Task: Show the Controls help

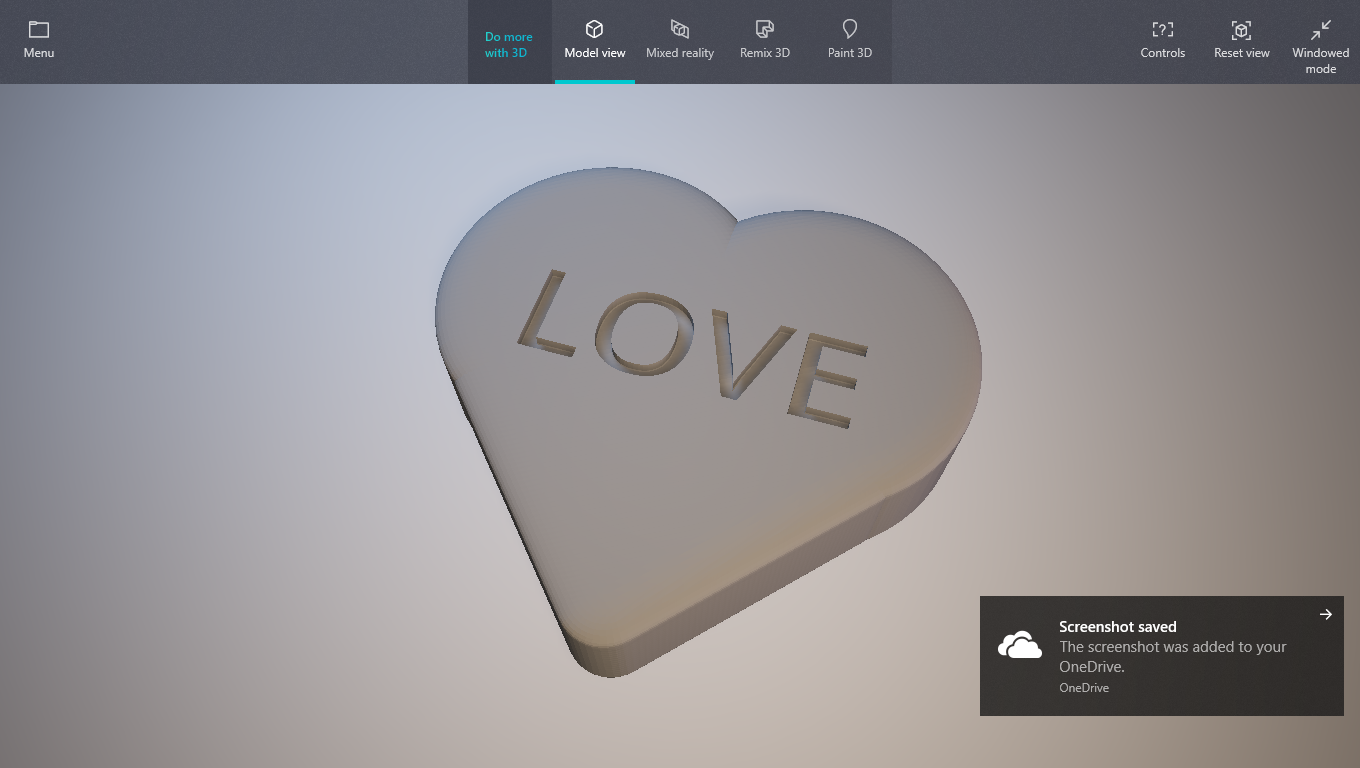Action: click(1163, 41)
